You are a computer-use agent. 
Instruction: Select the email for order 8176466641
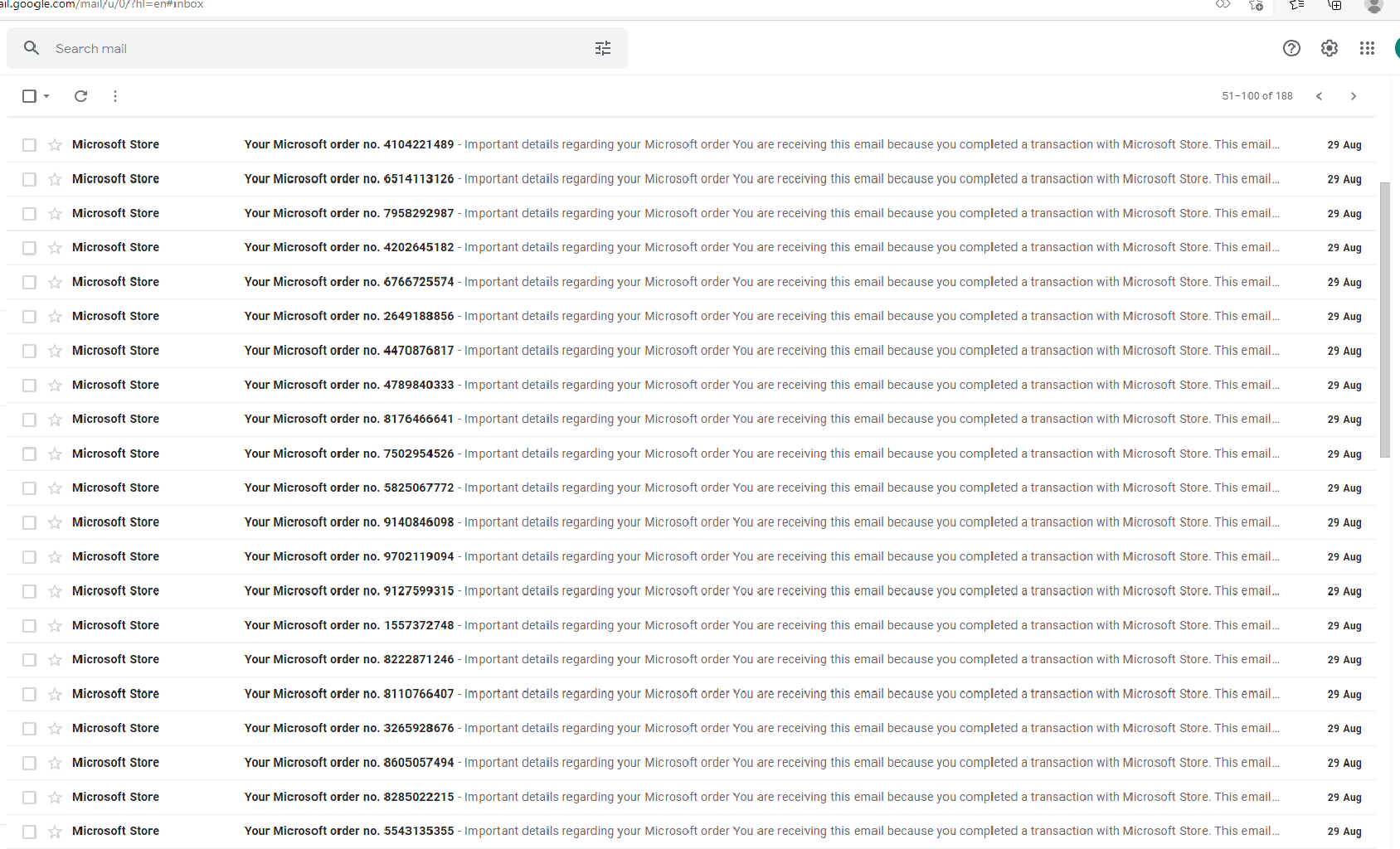29,420
